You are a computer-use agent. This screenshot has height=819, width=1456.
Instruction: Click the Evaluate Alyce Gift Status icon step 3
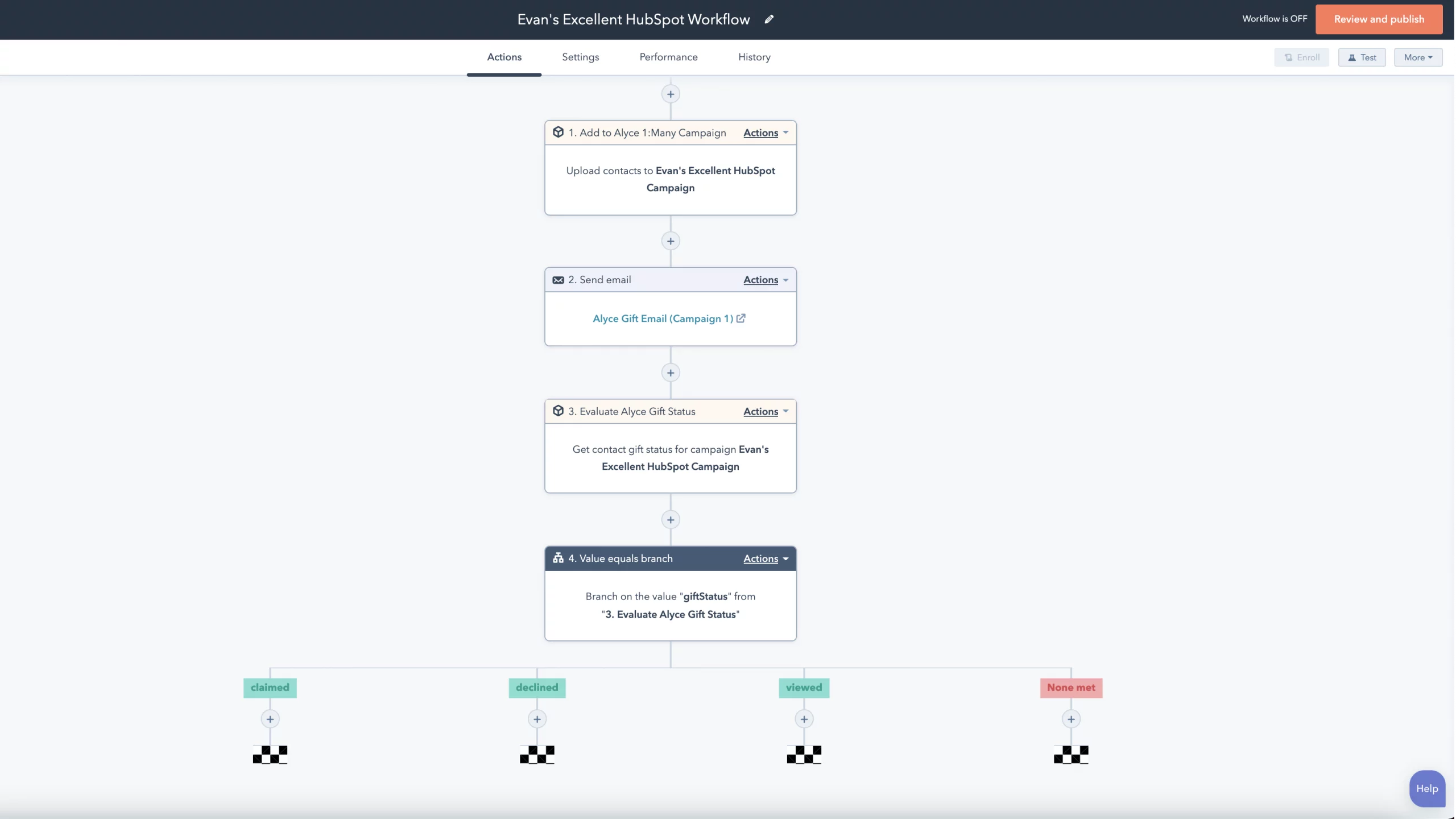point(558,411)
